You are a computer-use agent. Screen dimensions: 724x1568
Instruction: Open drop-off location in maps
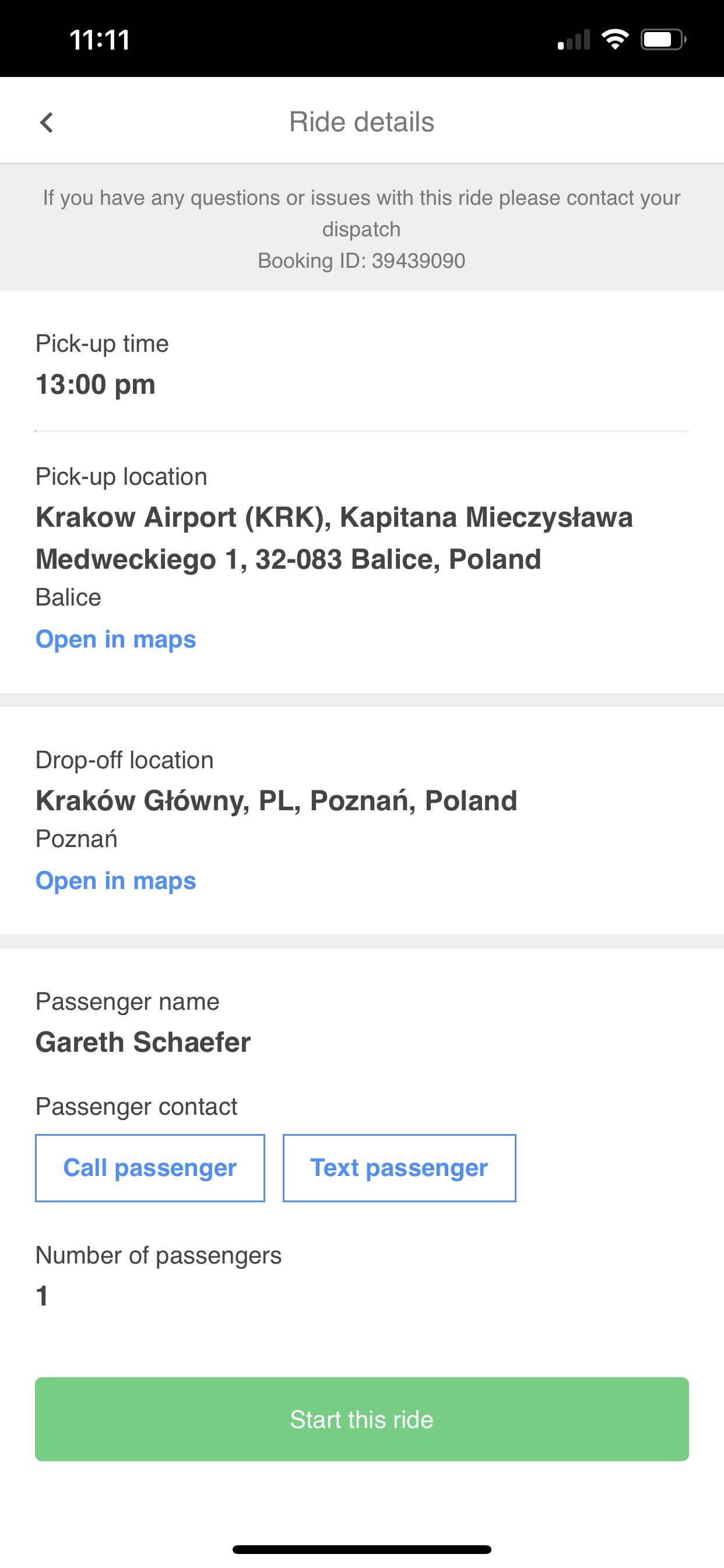click(115, 881)
